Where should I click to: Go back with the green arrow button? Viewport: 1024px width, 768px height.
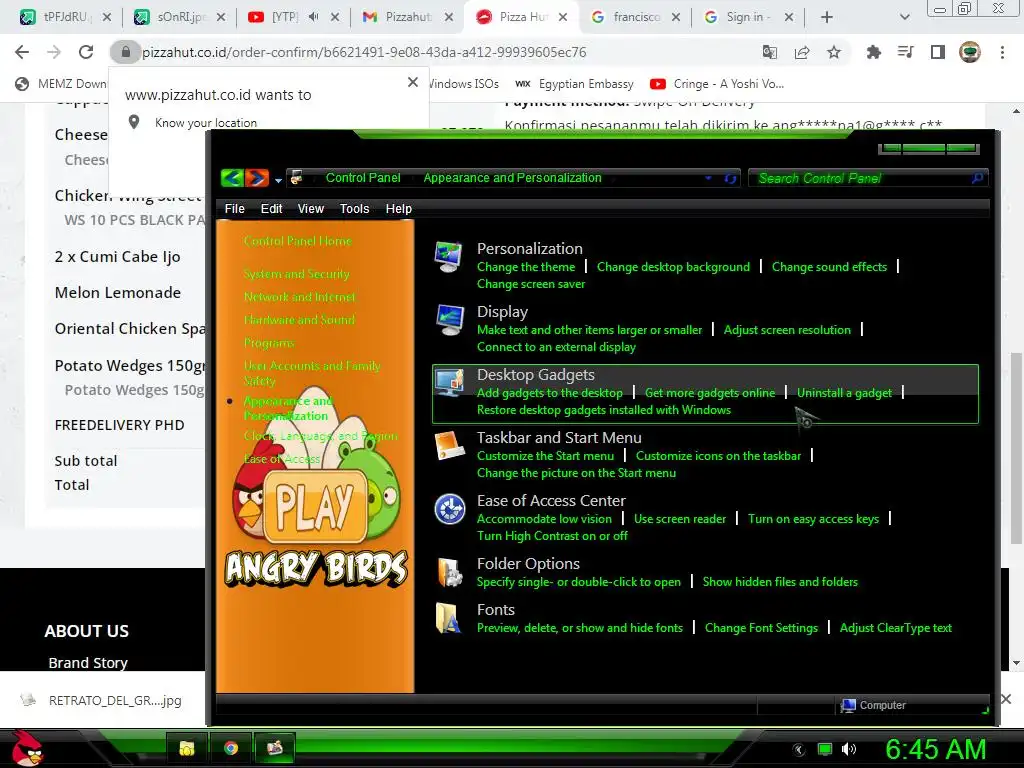(232, 178)
